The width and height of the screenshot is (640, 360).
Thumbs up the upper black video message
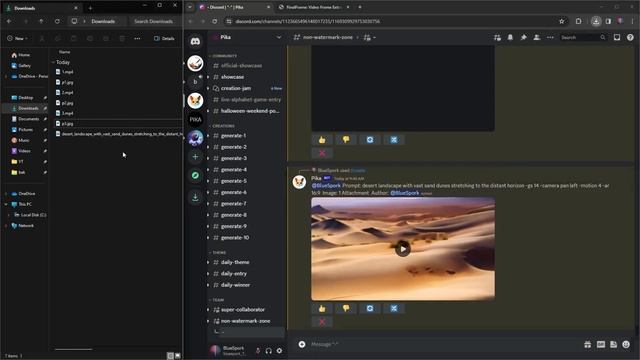[322, 140]
